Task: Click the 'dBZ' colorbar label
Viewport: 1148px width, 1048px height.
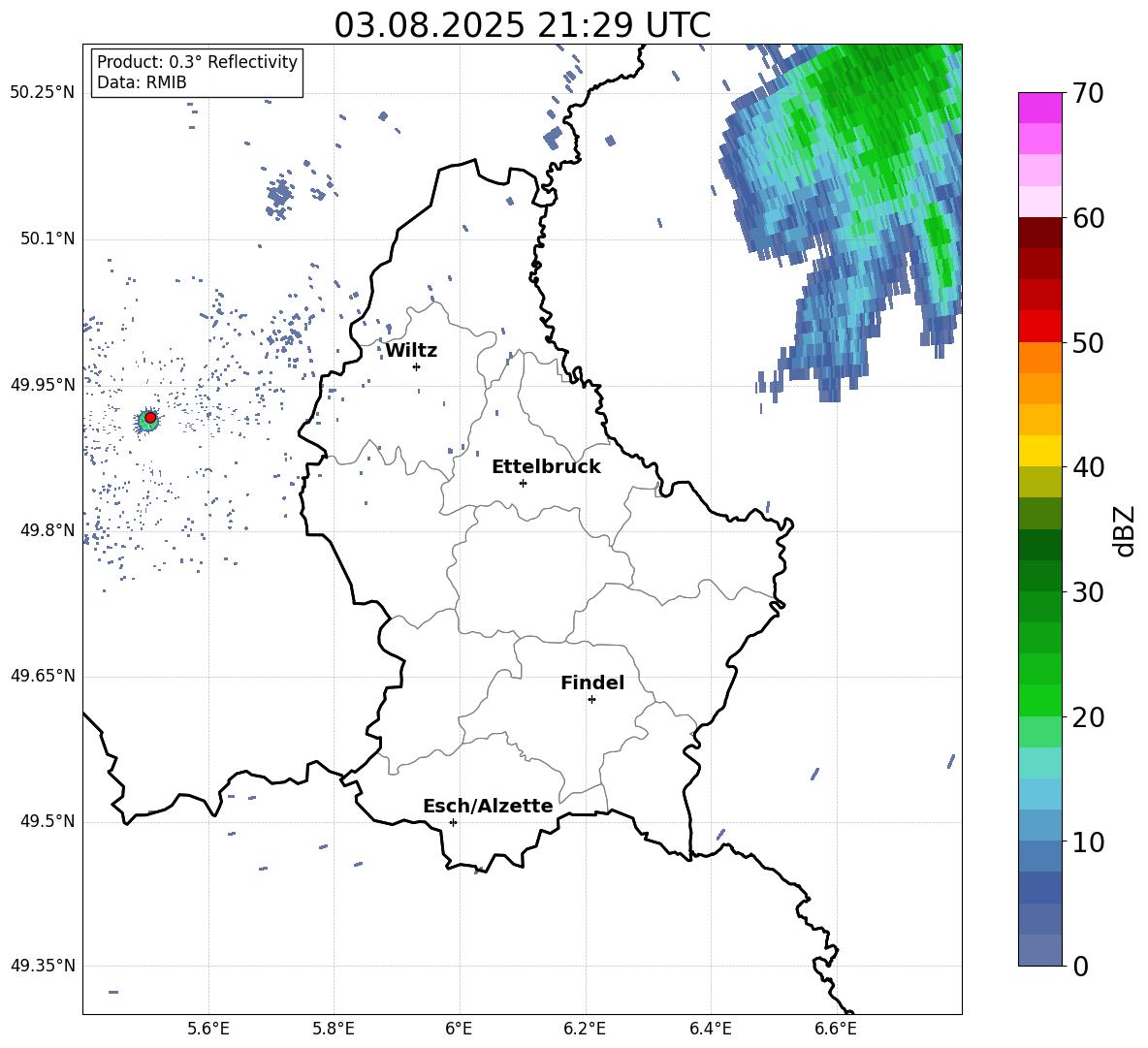Action: (x=1123, y=530)
